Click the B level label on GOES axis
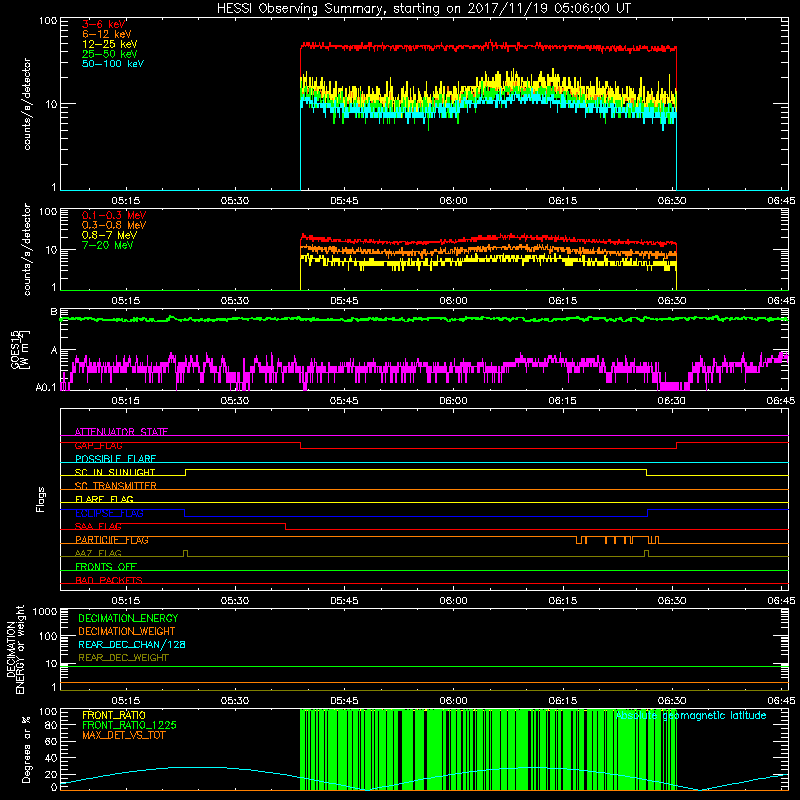The height and width of the screenshot is (800, 800). 54,312
